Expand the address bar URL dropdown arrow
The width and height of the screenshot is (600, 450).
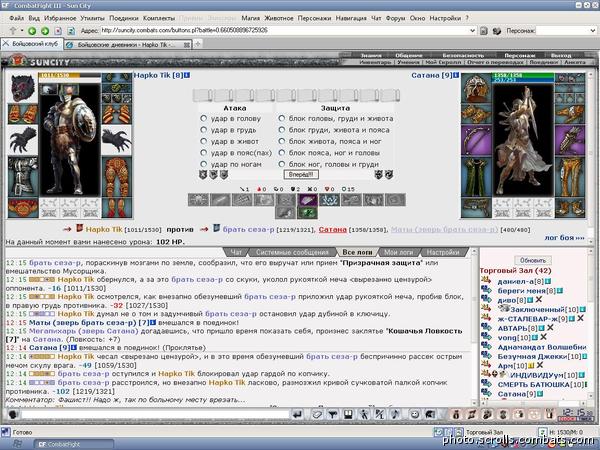pyautogui.click(x=472, y=31)
